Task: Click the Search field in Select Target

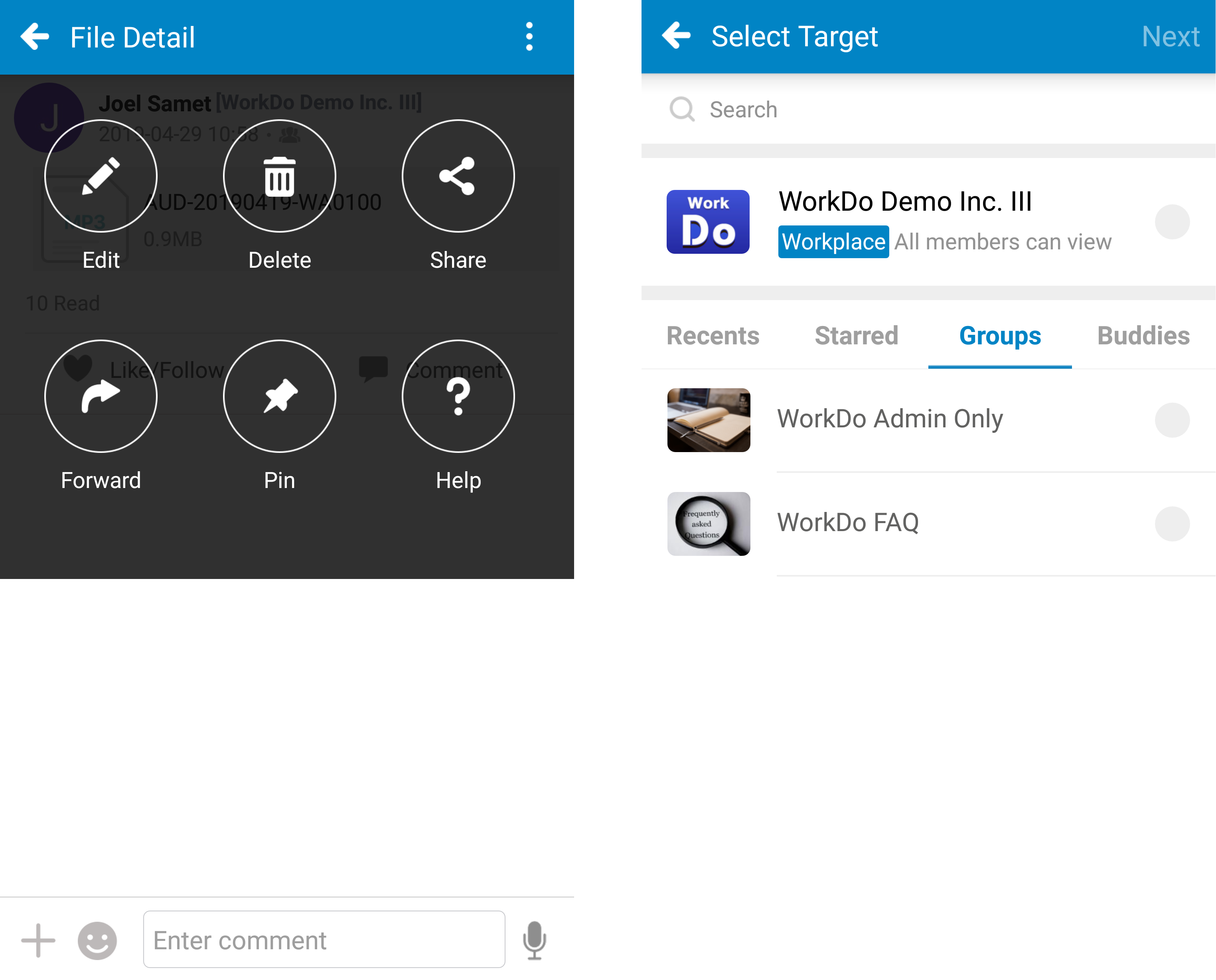Action: [928, 109]
